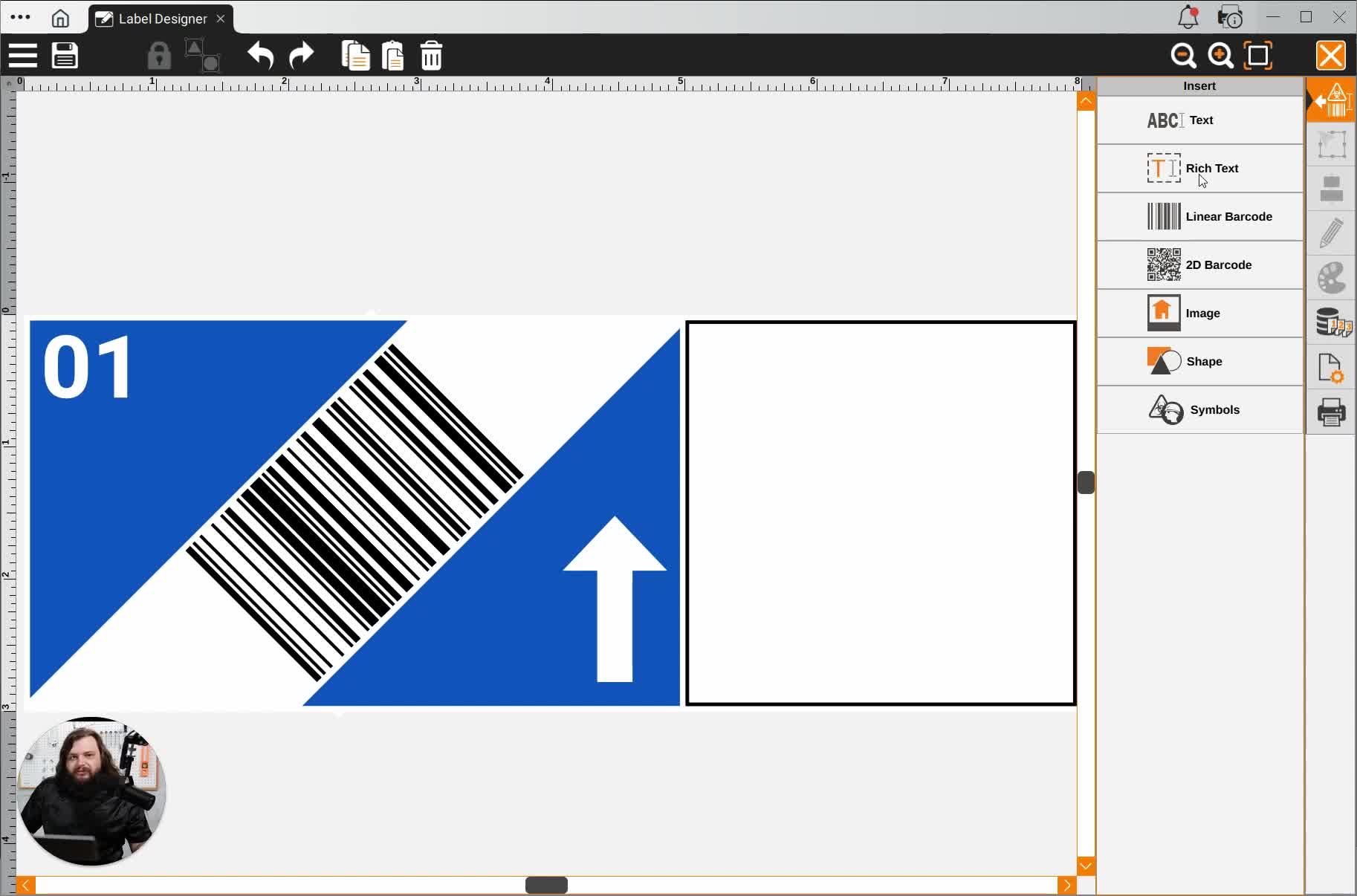The image size is (1357, 896).
Task: Zoom in on the label canvas
Action: pyautogui.click(x=1220, y=56)
